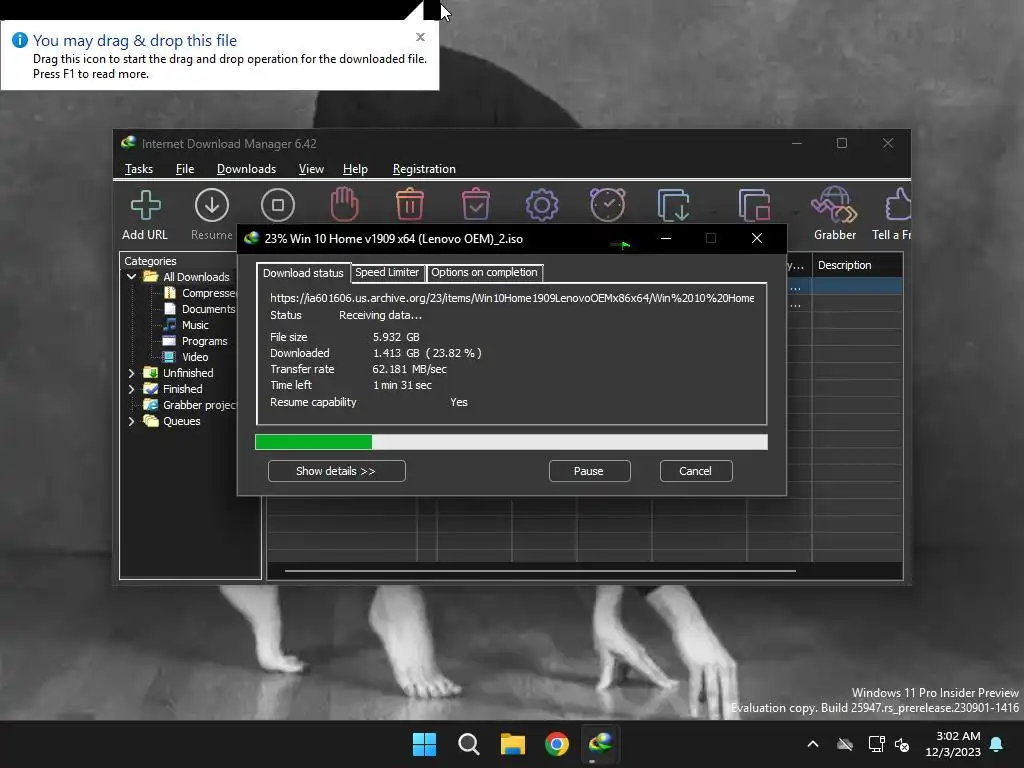Click the Add URL plus icon

coord(146,205)
